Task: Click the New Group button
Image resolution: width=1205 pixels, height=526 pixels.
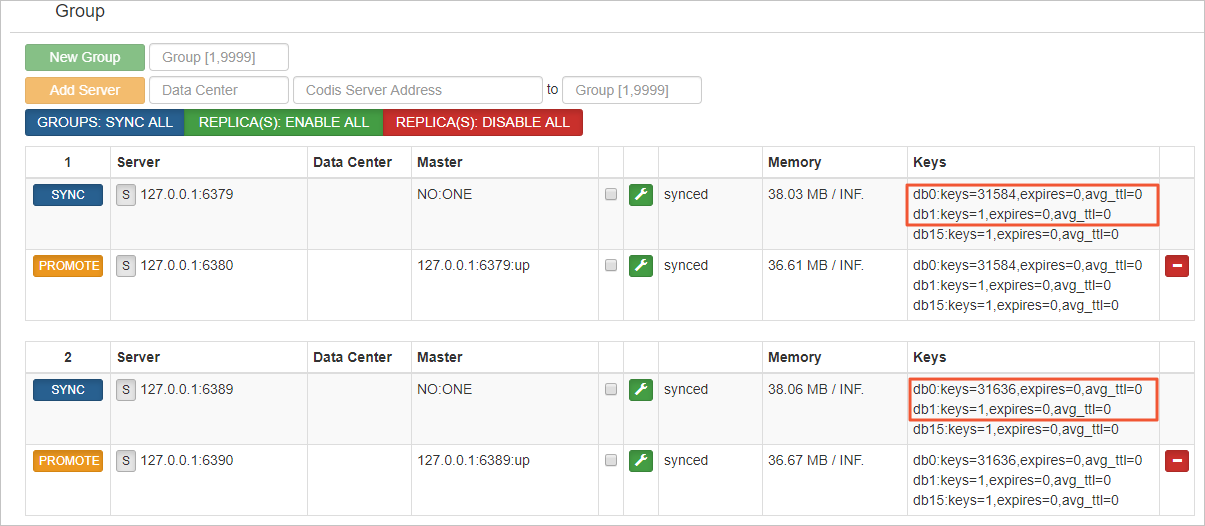Action: point(85,57)
